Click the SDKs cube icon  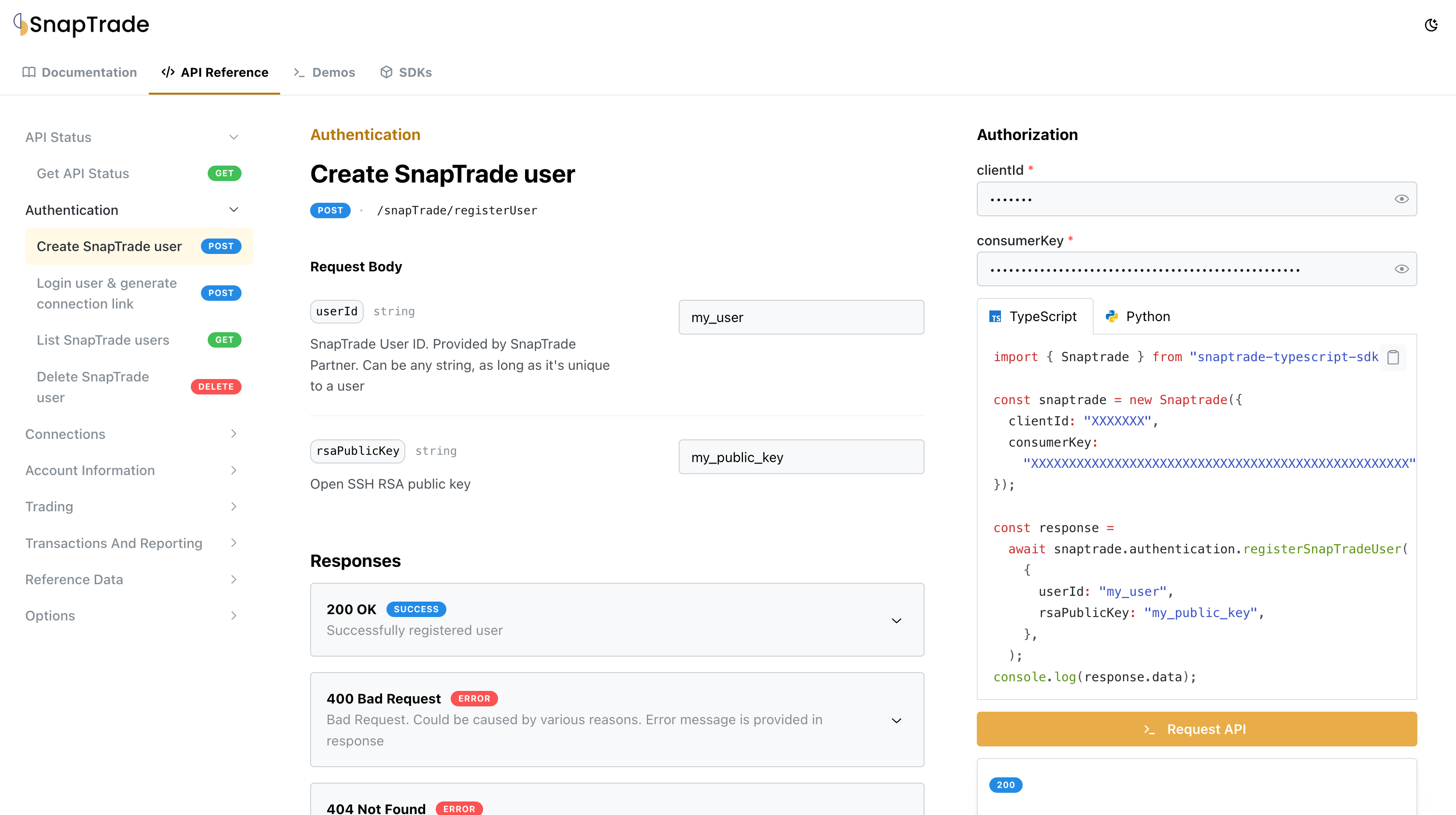pyautogui.click(x=386, y=72)
